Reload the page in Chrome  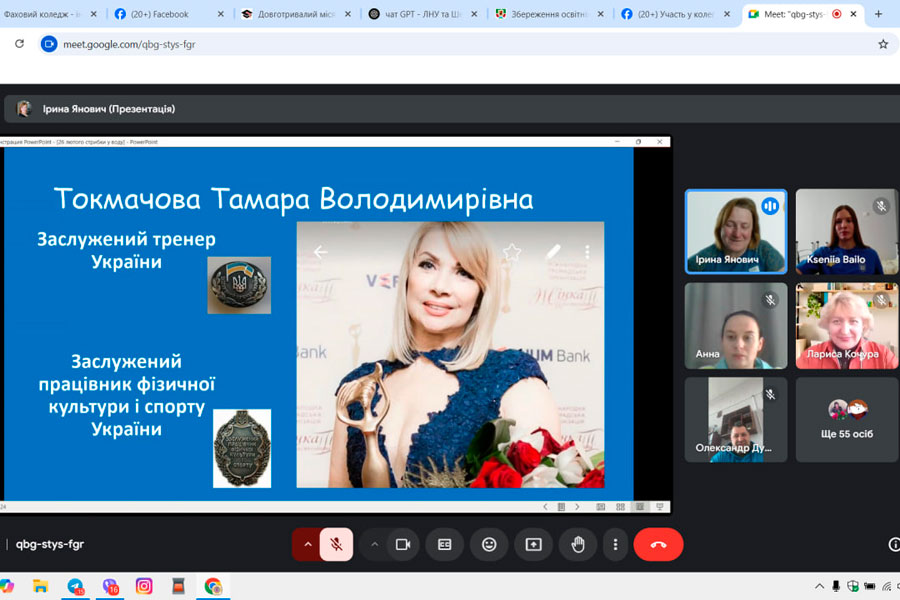click(x=19, y=44)
